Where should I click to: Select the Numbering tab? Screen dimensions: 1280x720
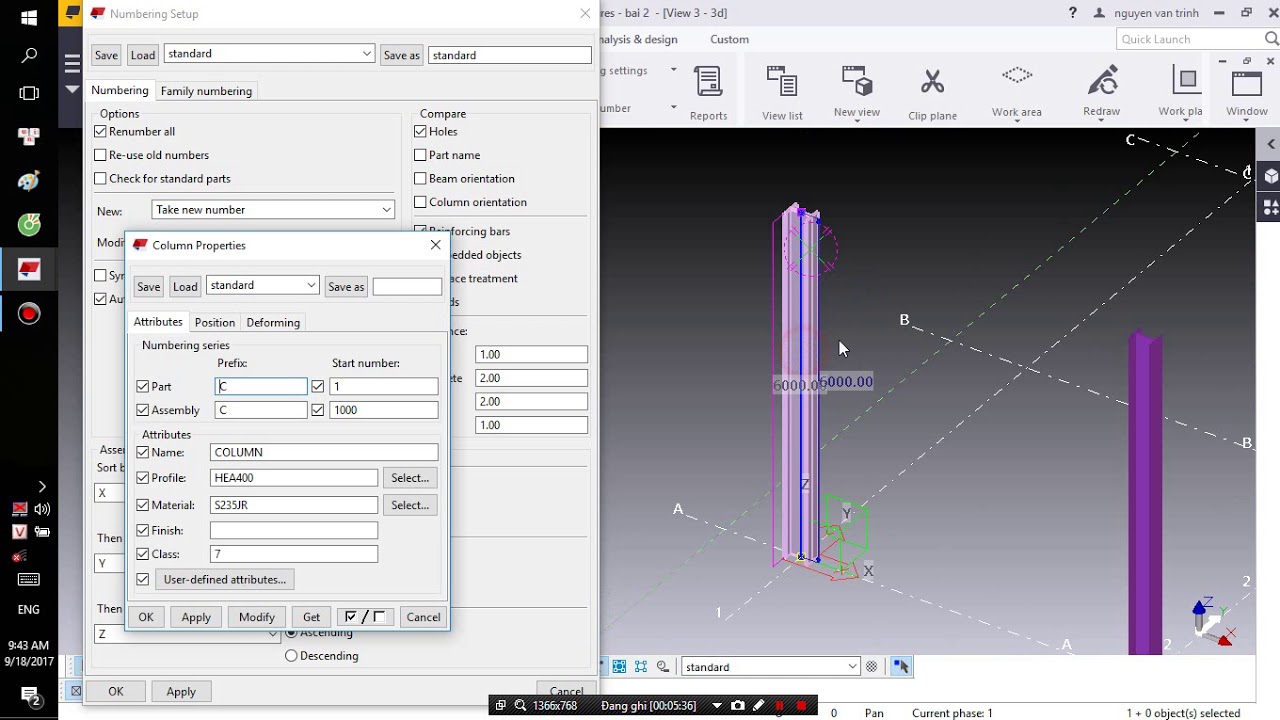tap(120, 90)
